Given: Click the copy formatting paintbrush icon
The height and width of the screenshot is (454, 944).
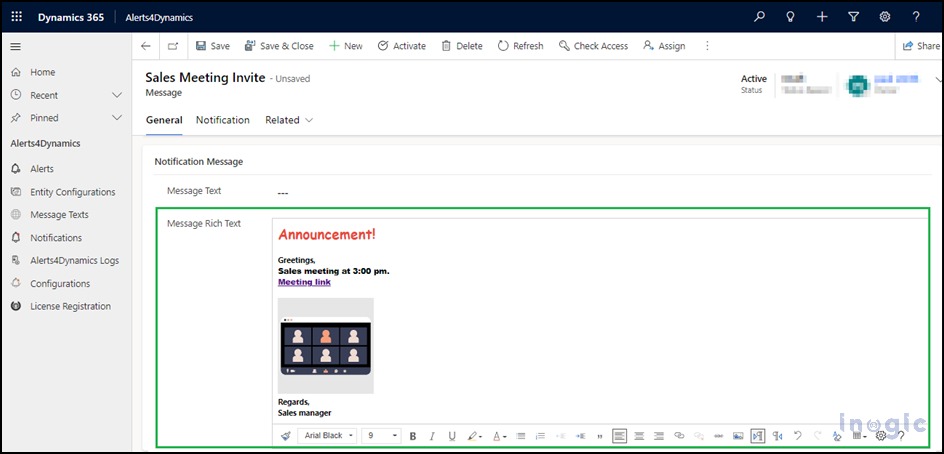Looking at the screenshot, I should (285, 435).
